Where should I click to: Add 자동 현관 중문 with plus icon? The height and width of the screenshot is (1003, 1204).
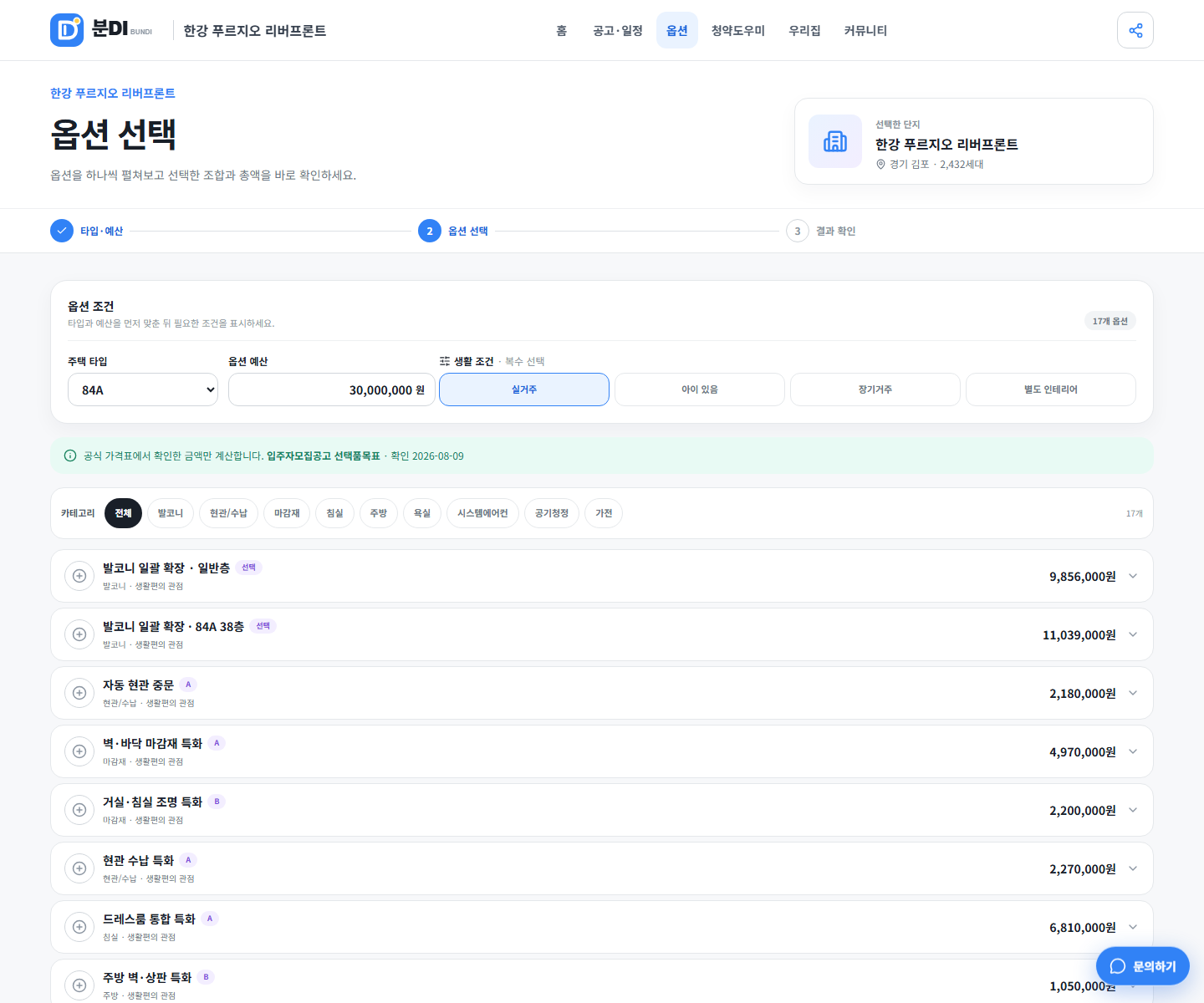pyautogui.click(x=79, y=693)
